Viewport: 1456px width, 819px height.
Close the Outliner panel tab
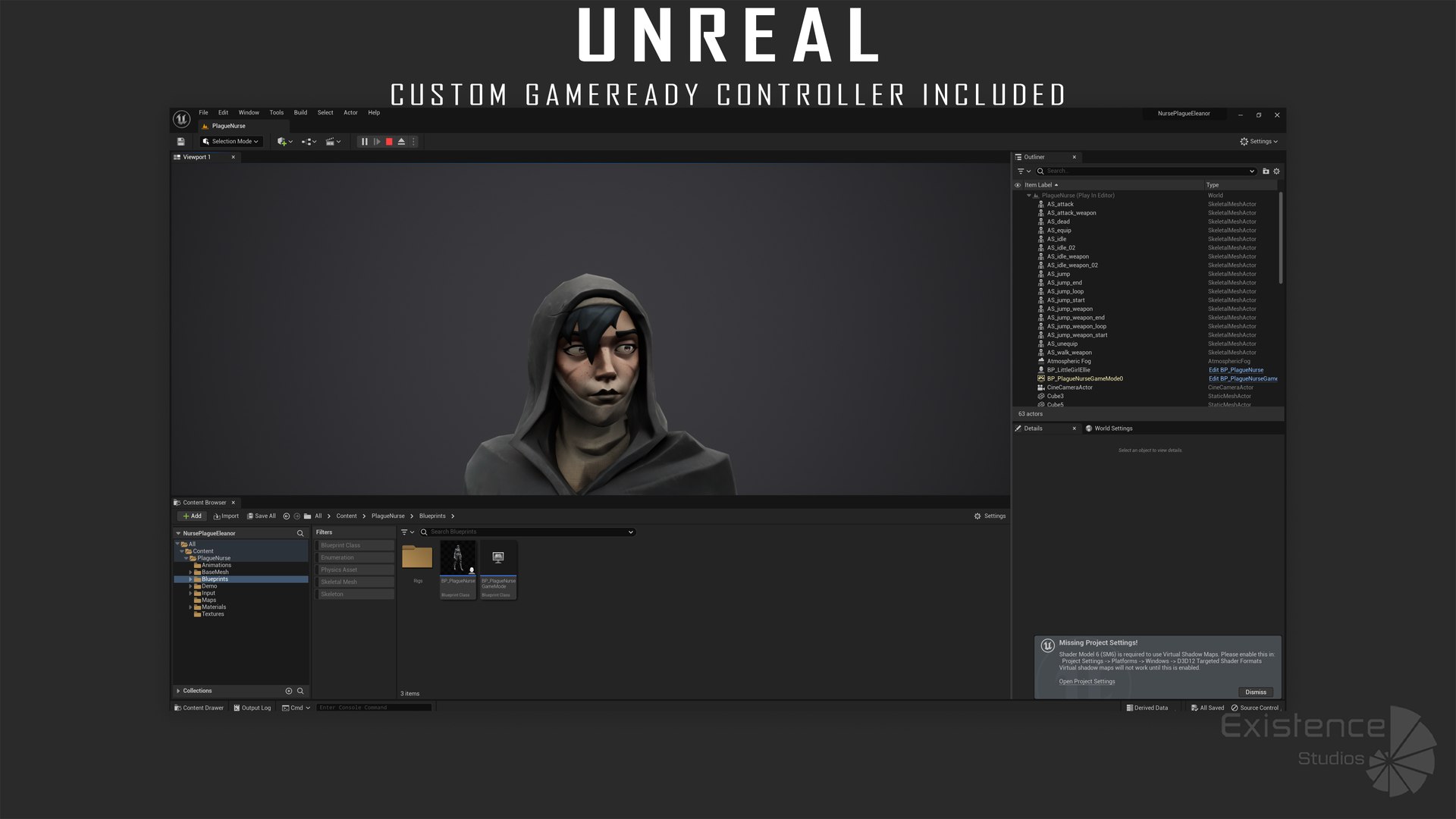tap(1074, 158)
